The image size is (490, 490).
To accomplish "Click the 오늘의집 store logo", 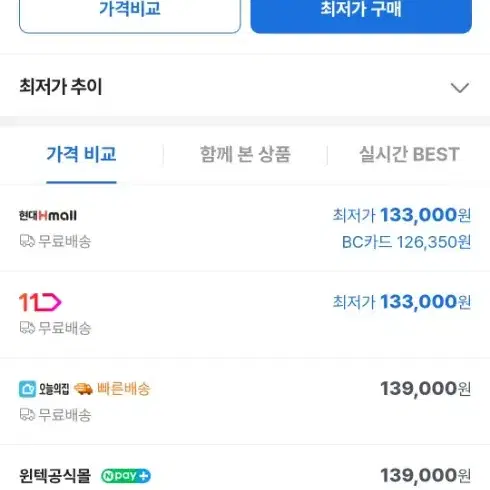I will [44, 389].
